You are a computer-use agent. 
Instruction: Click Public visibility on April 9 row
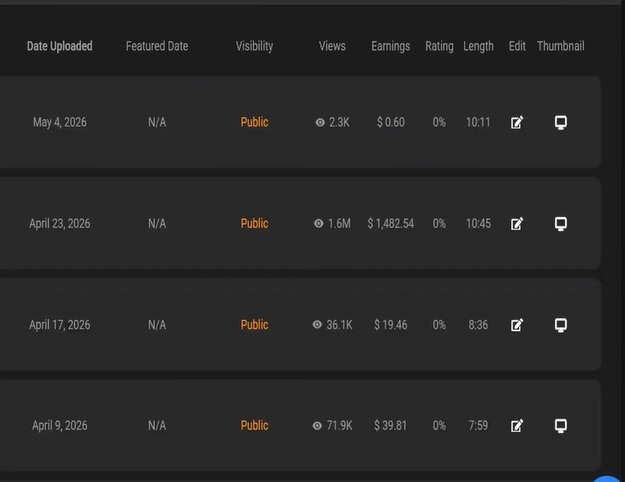click(254, 426)
